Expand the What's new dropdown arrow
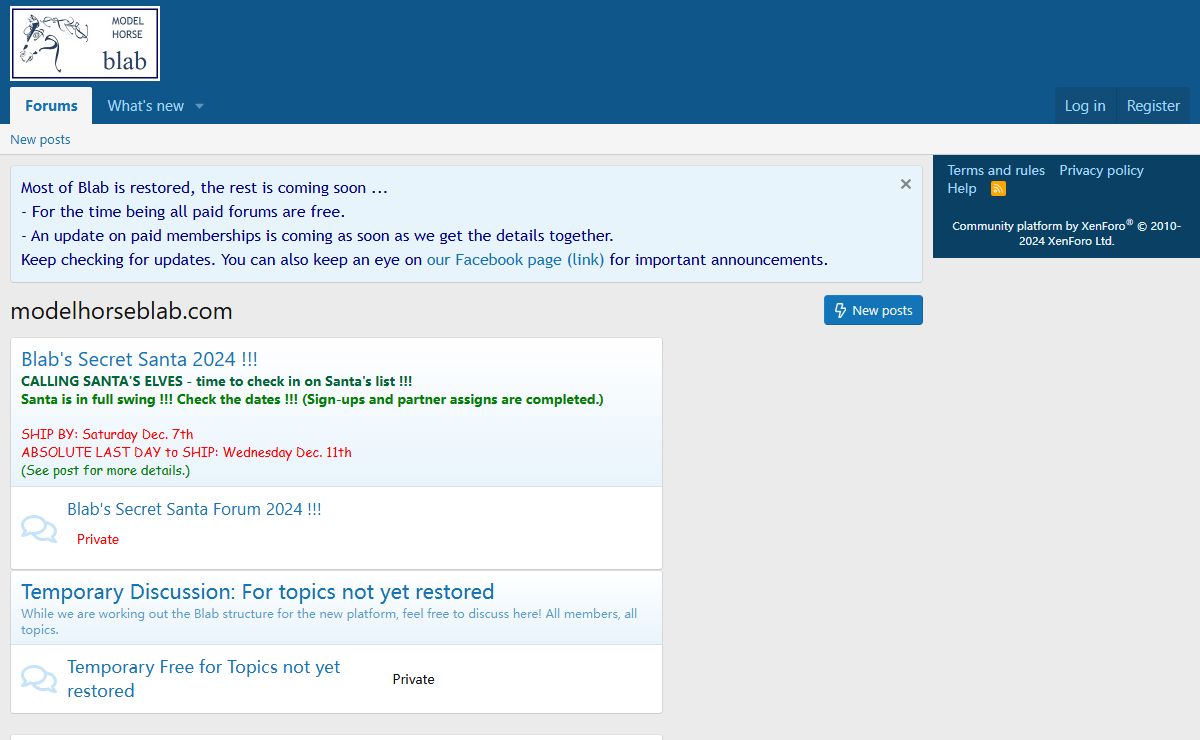The height and width of the screenshot is (740, 1200). (199, 106)
